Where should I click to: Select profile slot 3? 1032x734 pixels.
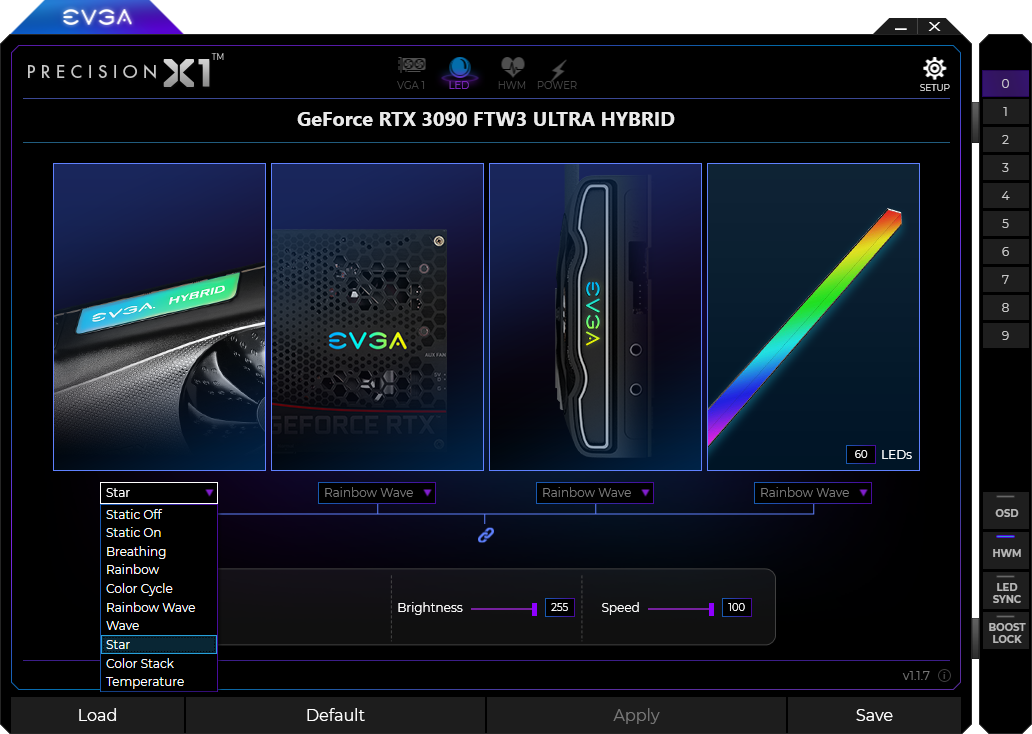1005,167
